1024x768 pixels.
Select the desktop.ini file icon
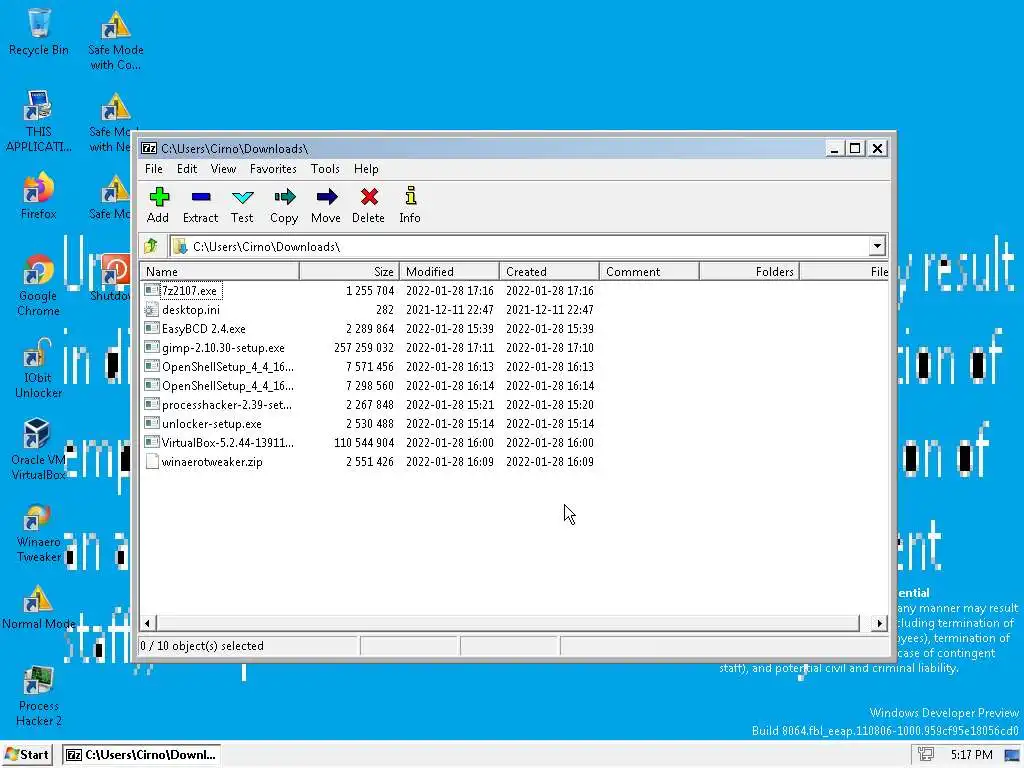(152, 309)
